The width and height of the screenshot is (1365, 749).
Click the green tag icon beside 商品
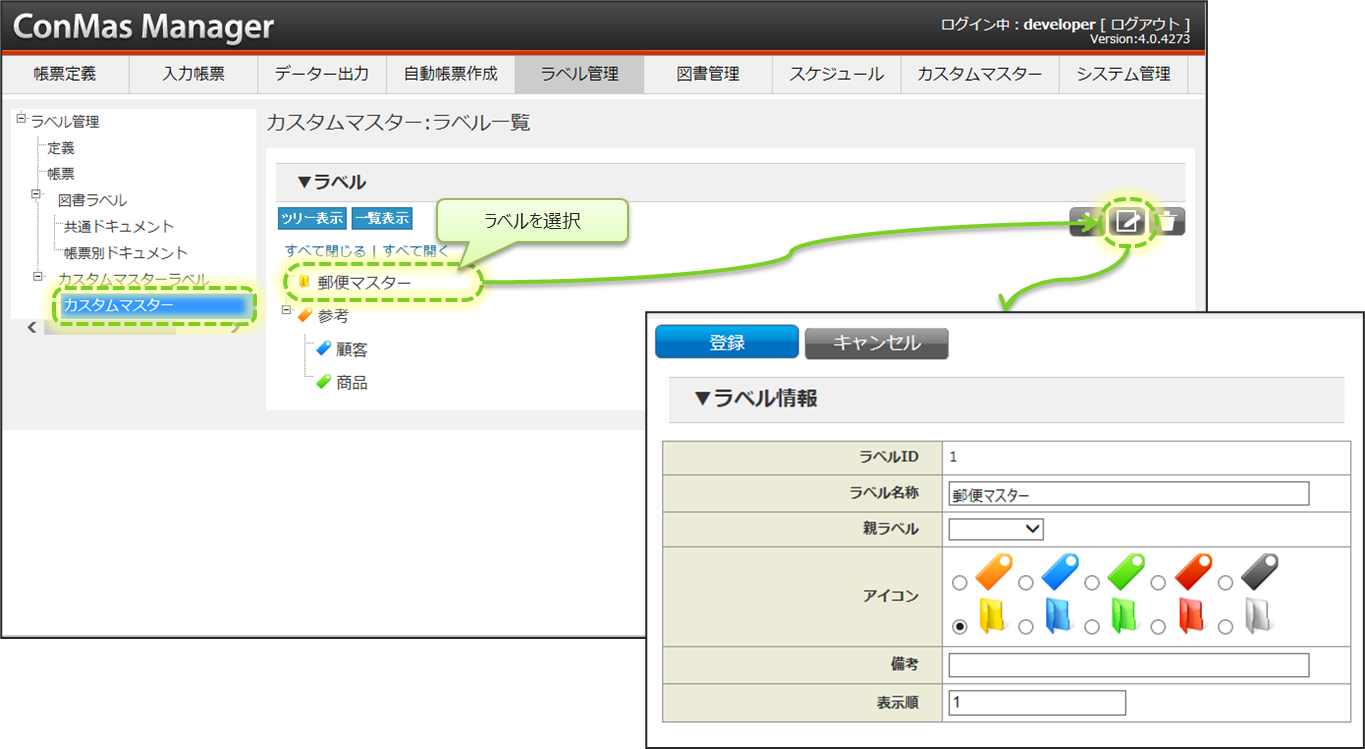click(323, 382)
